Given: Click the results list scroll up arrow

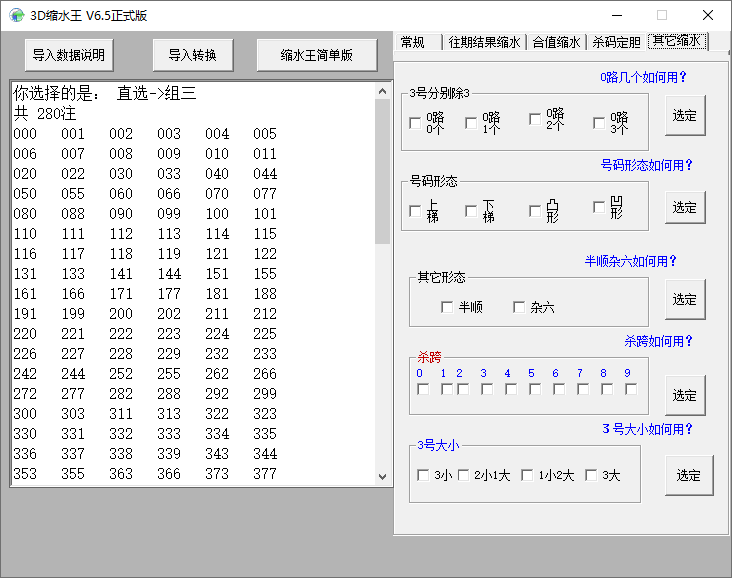Looking at the screenshot, I should coord(382,91).
